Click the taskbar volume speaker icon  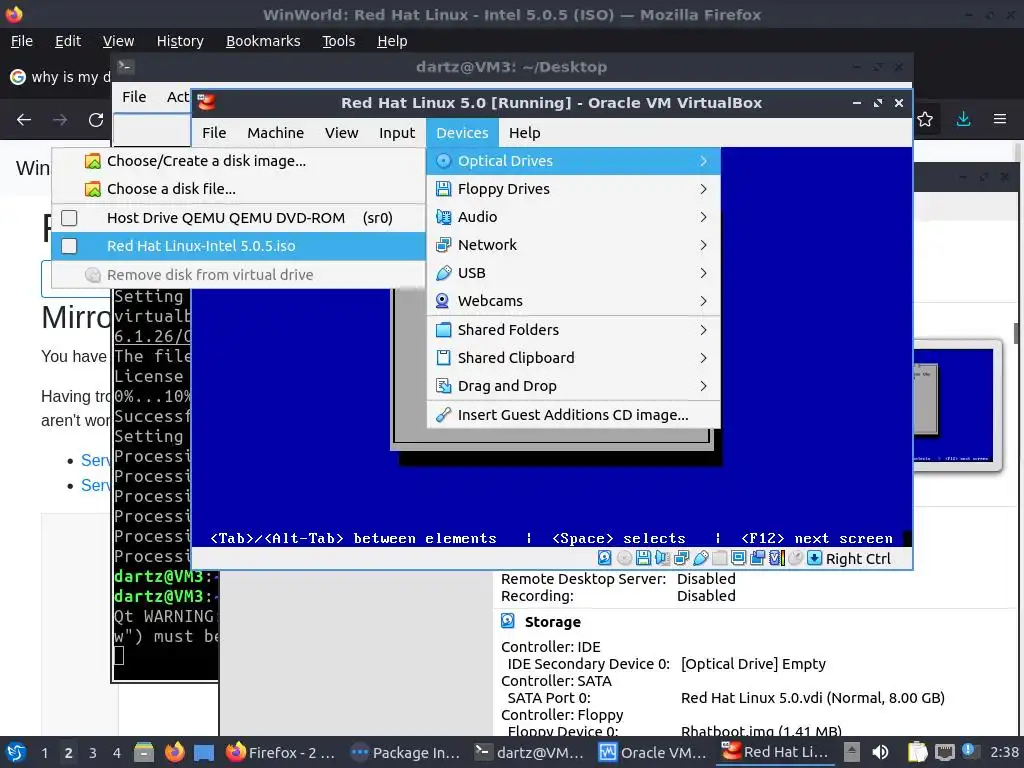(x=880, y=752)
